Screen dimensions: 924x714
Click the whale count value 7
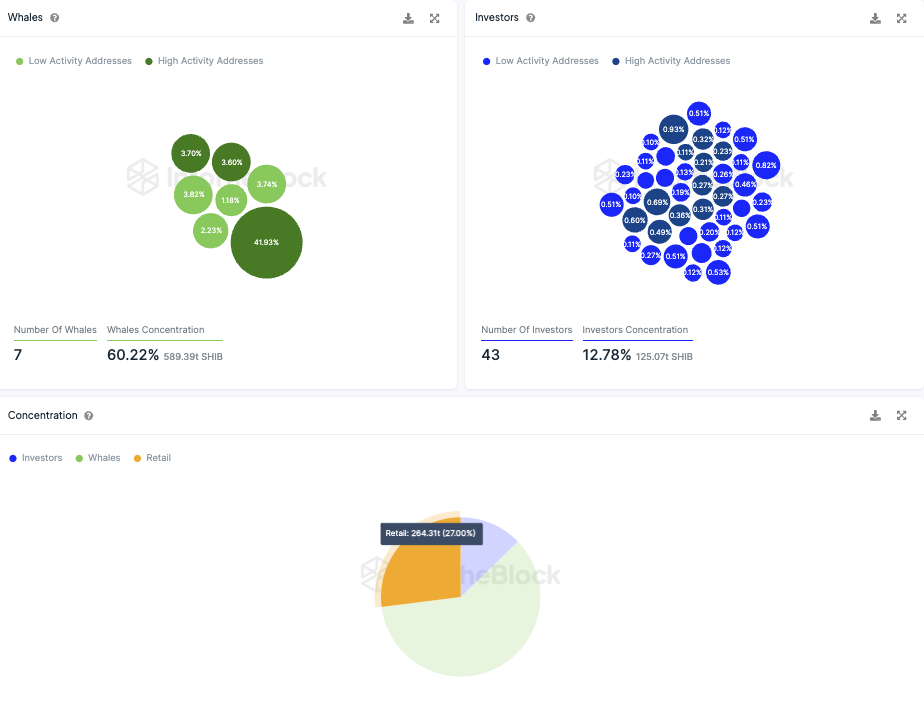coord(18,355)
